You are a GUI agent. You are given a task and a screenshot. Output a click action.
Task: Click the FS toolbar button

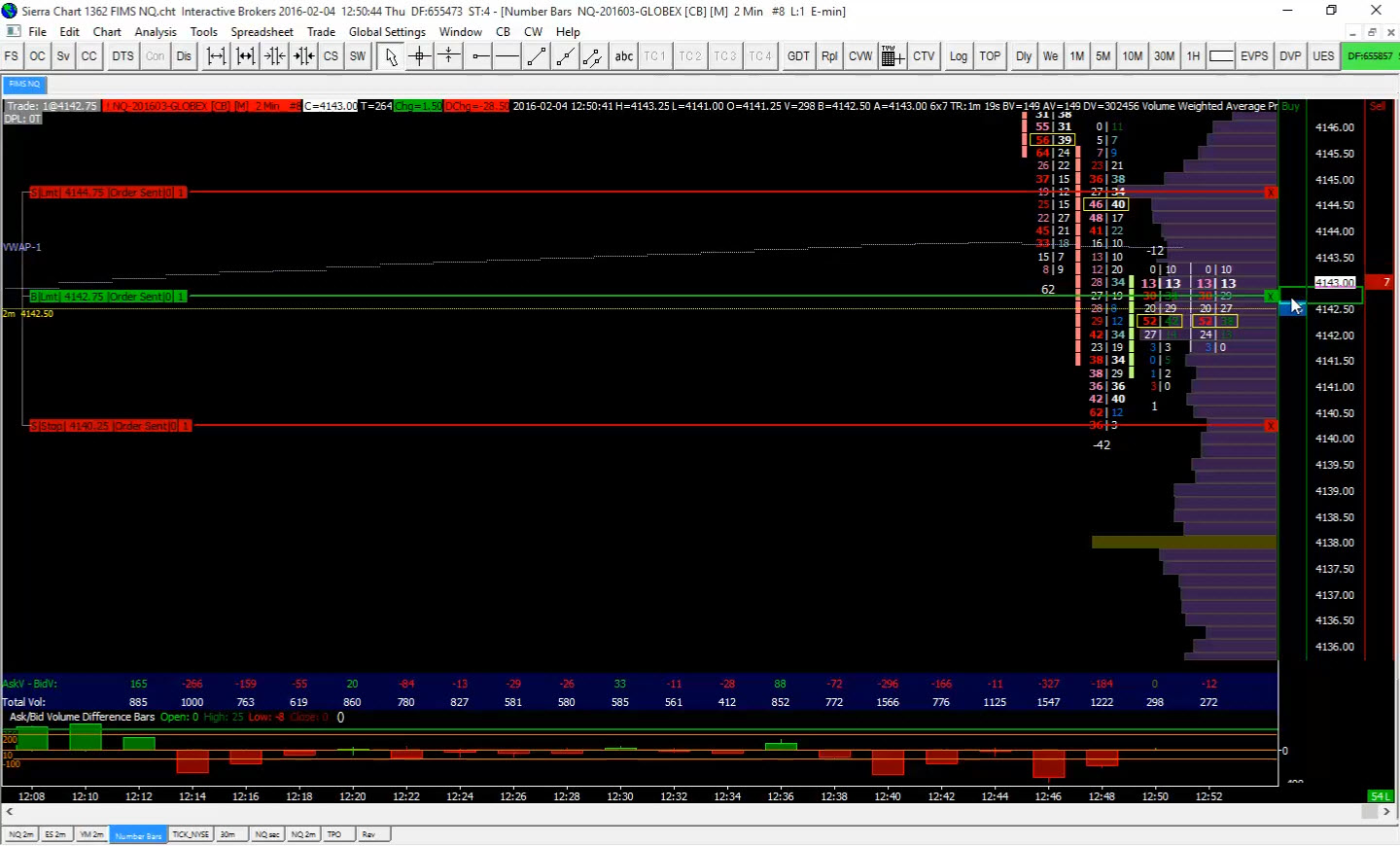pyautogui.click(x=12, y=56)
